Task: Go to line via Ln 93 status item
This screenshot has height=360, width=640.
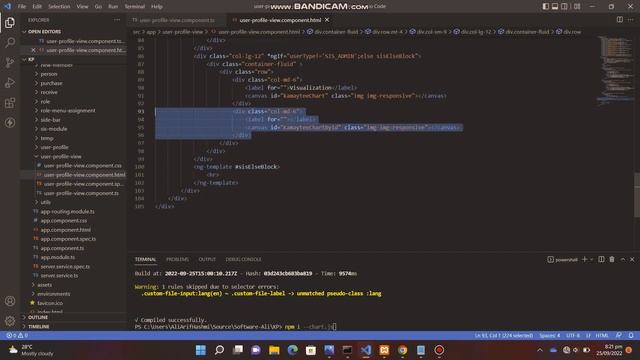Action: click(504, 335)
